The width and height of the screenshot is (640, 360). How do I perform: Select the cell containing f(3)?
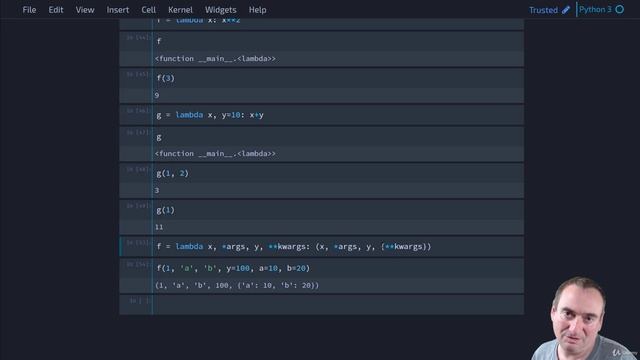(338, 78)
